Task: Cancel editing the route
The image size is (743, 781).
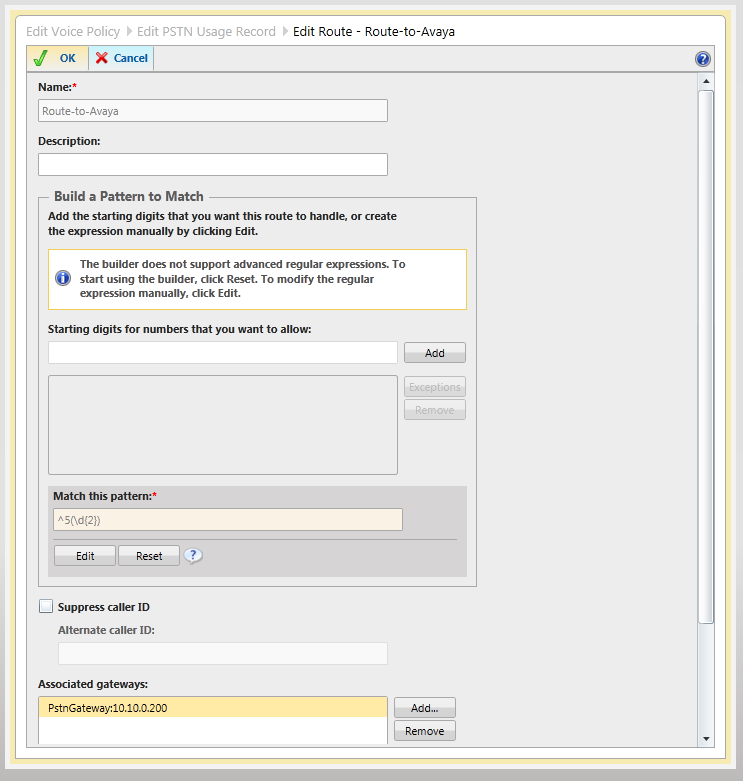Action: point(122,58)
